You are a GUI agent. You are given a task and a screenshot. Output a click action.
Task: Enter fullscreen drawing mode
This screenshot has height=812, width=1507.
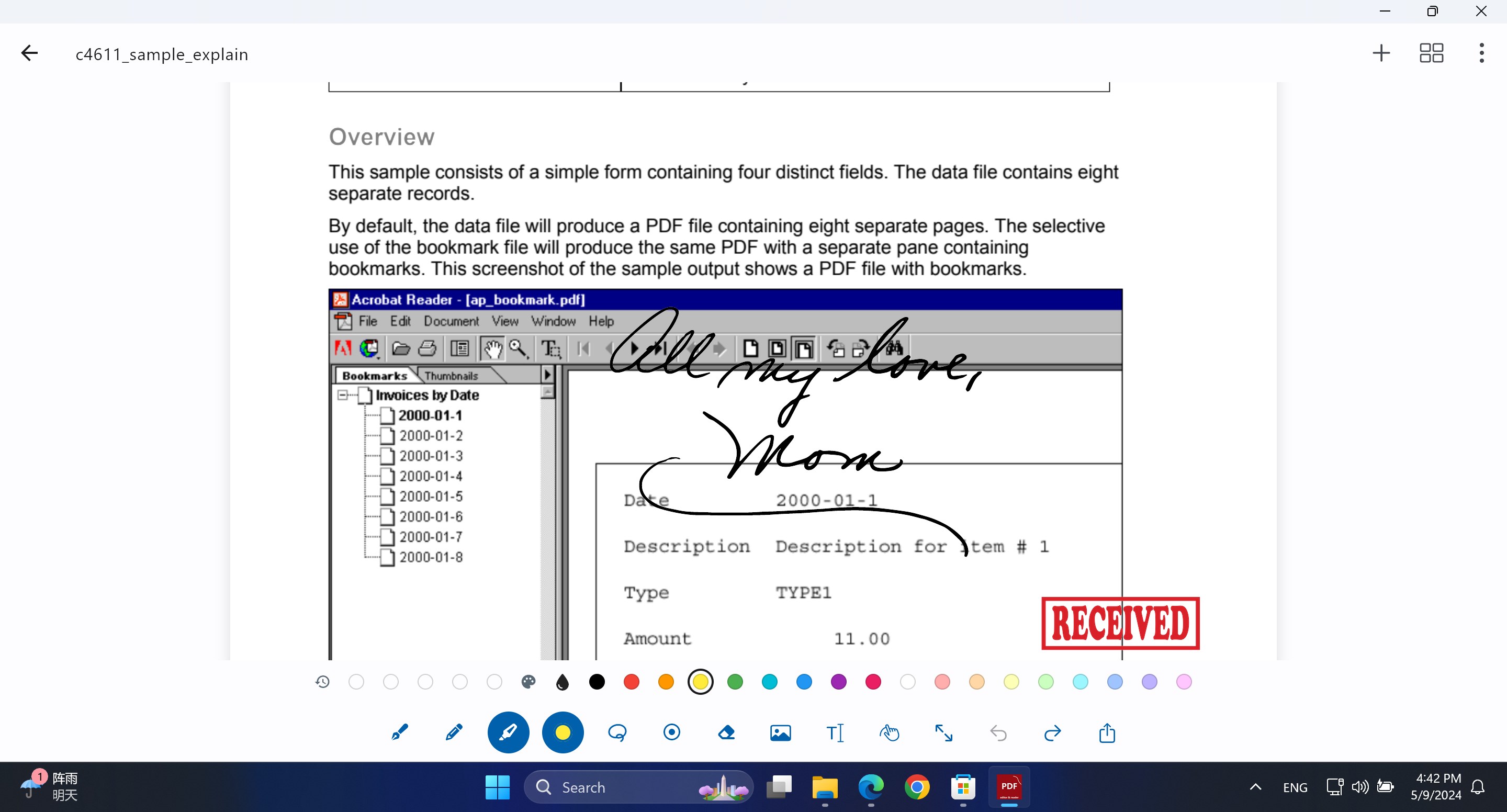pyautogui.click(x=943, y=732)
